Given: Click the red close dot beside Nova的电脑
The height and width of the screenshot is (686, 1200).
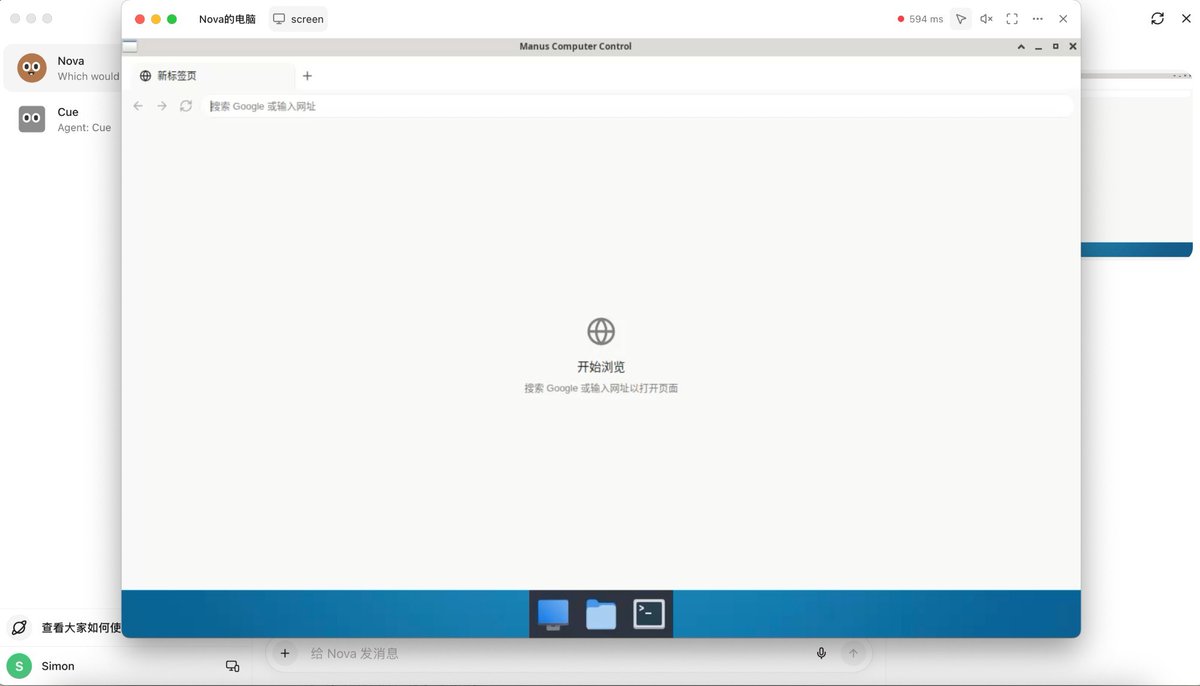Looking at the screenshot, I should coord(139,19).
